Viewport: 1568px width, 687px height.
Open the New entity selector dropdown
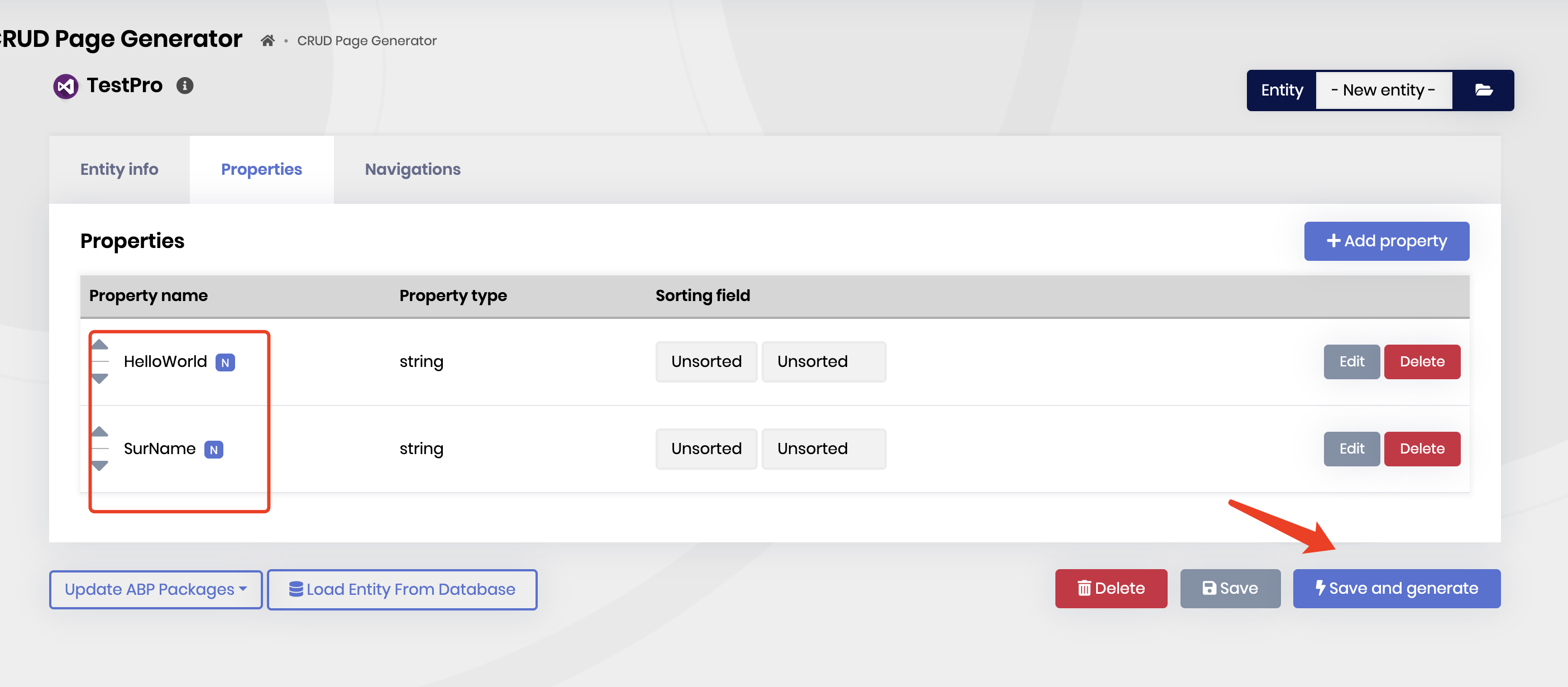coord(1383,90)
